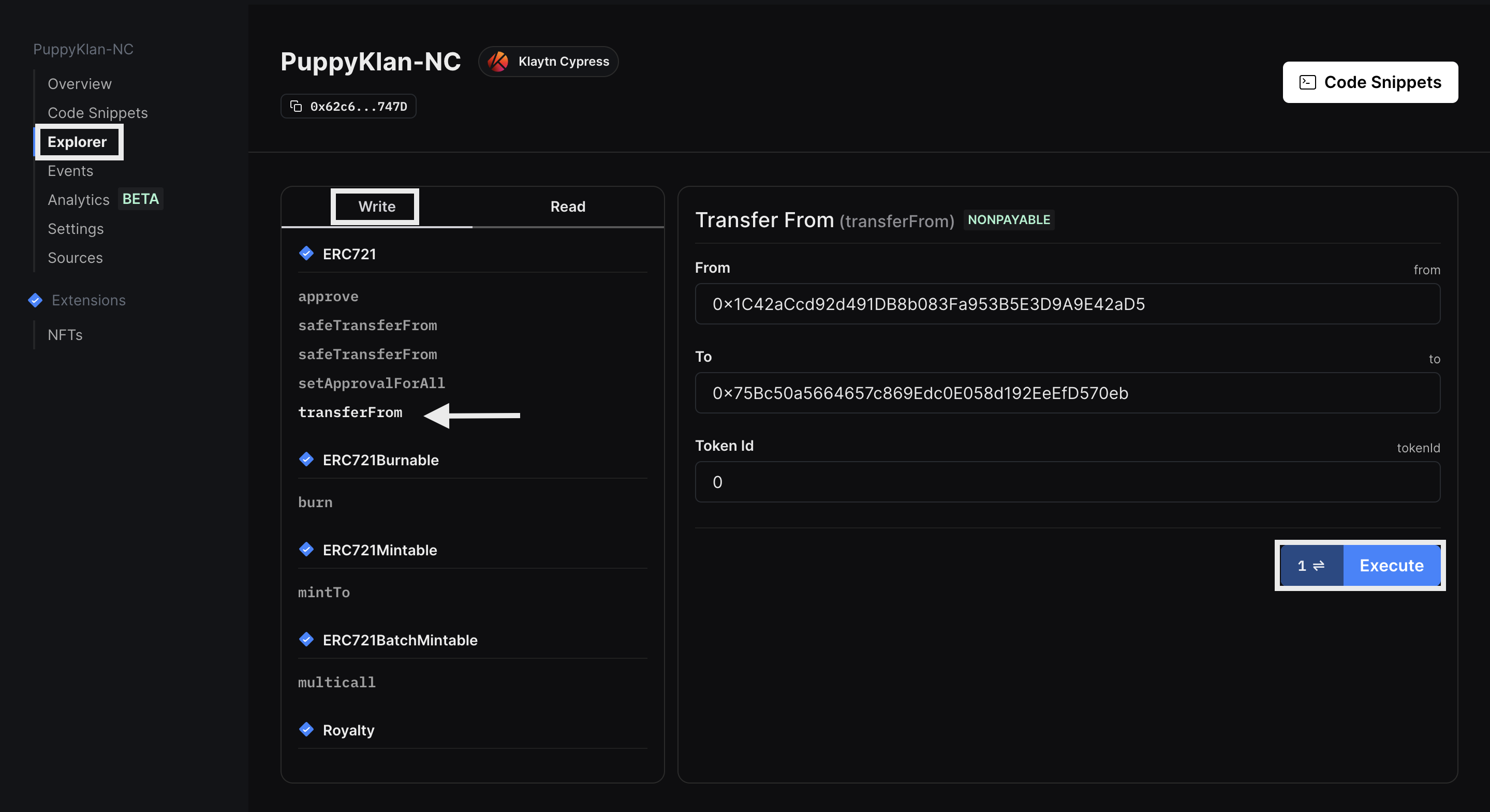Click the terminal icon on Code Snippets
1490x812 pixels.
click(x=1307, y=82)
